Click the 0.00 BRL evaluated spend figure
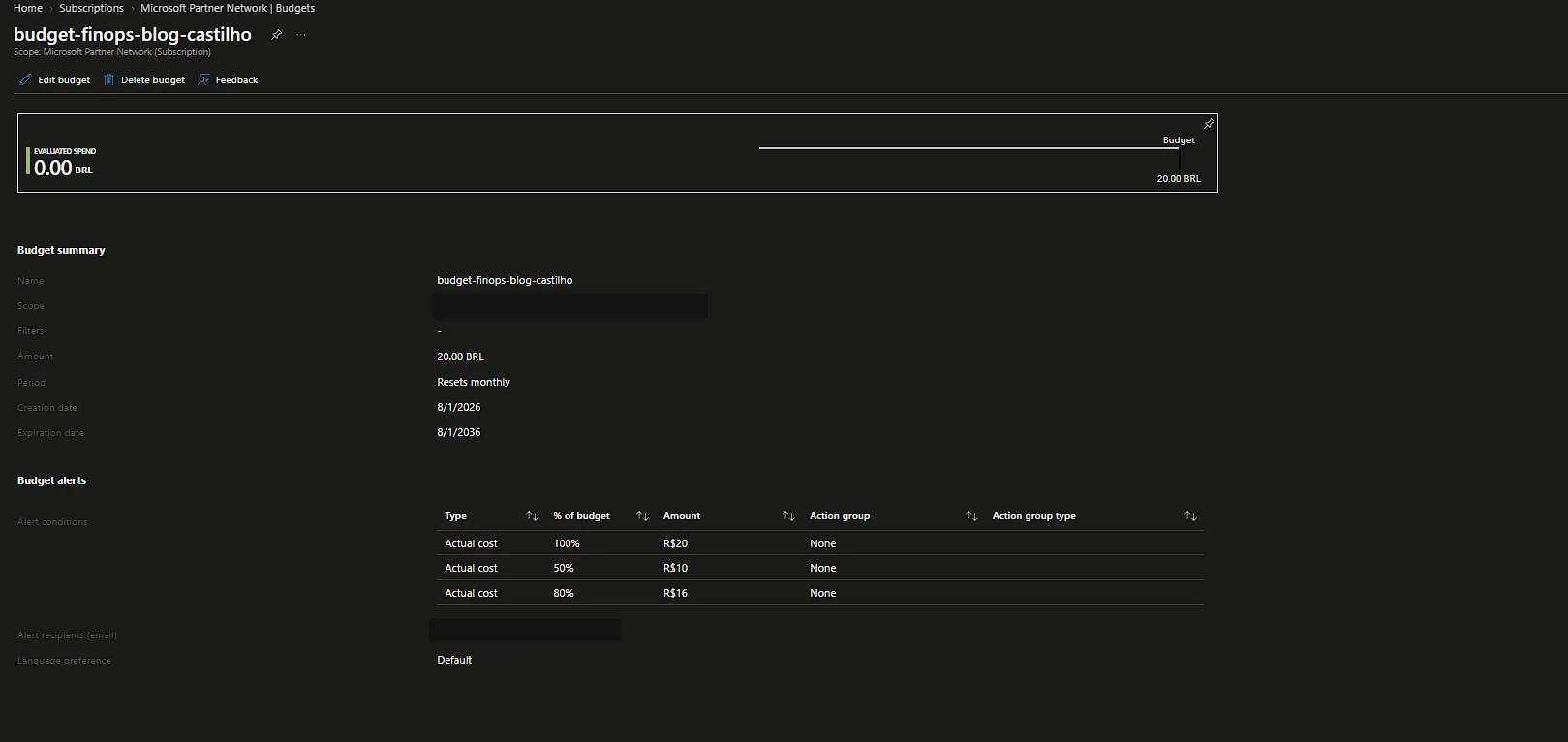This screenshot has width=1568, height=742. click(x=63, y=168)
